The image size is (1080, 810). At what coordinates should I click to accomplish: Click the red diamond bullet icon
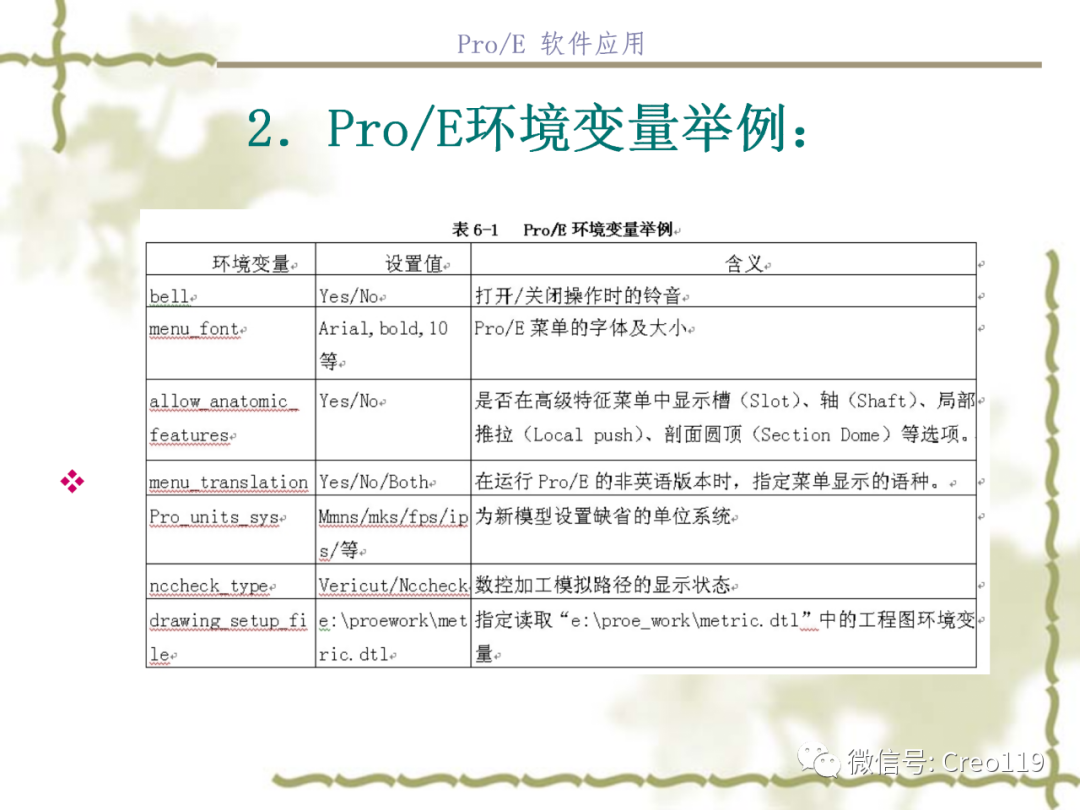(x=70, y=480)
